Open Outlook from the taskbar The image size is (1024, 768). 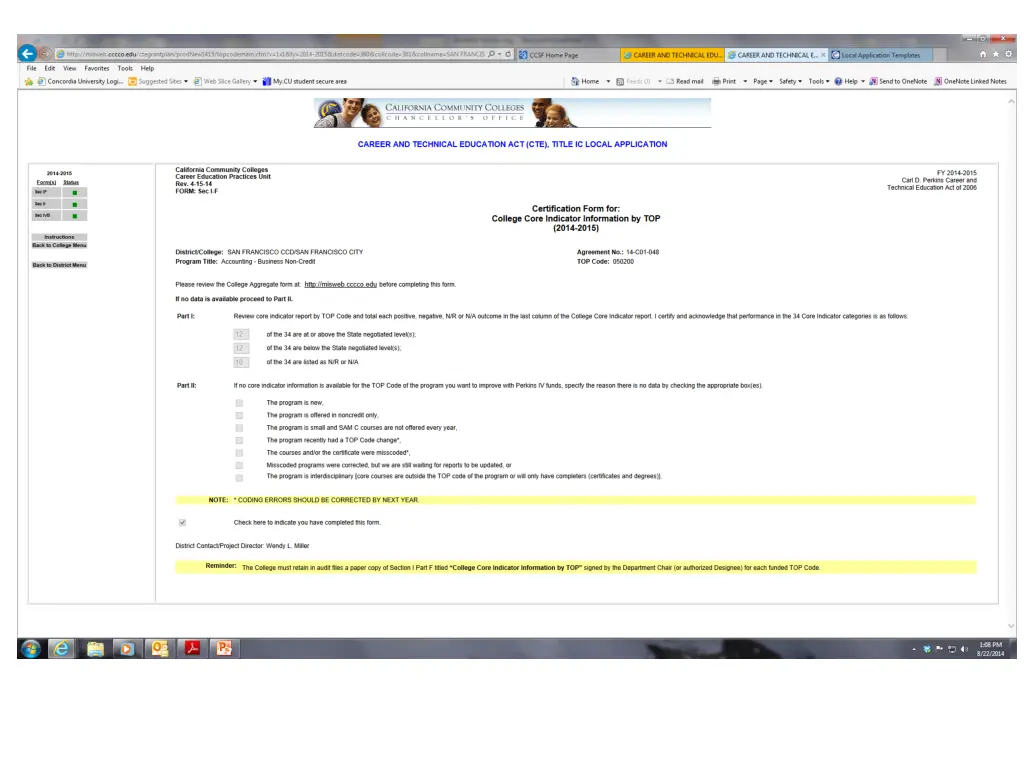159,648
